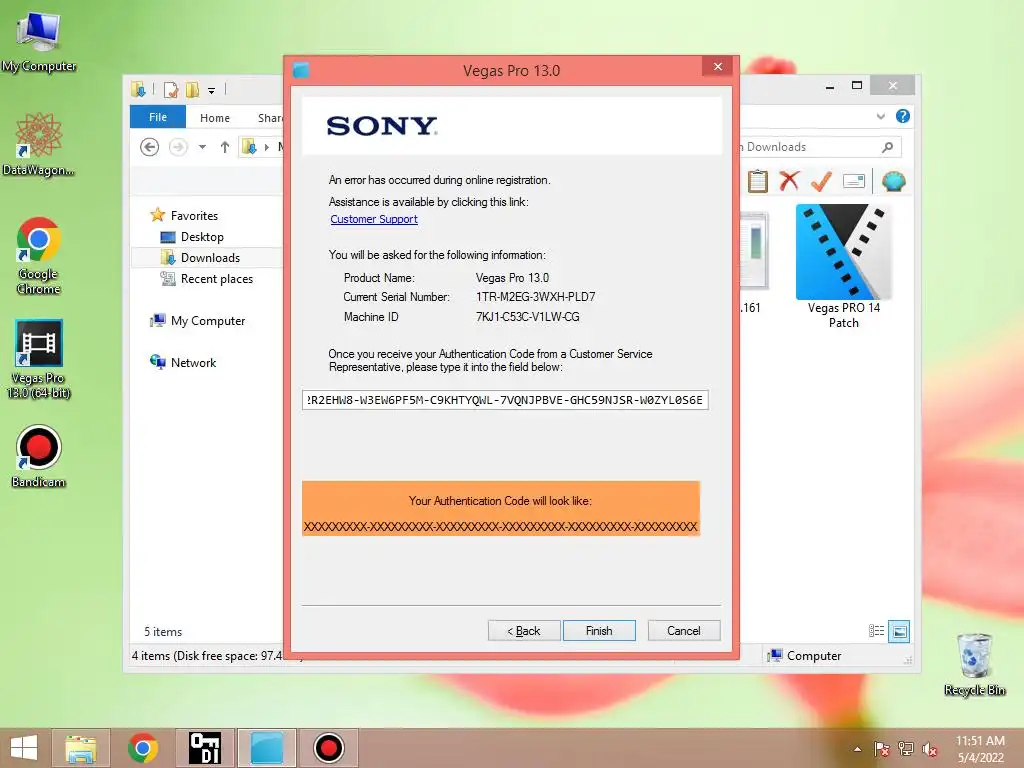Viewport: 1024px width, 768px height.
Task: Click the Finish button in registration dialog
Action: pyautogui.click(x=599, y=631)
